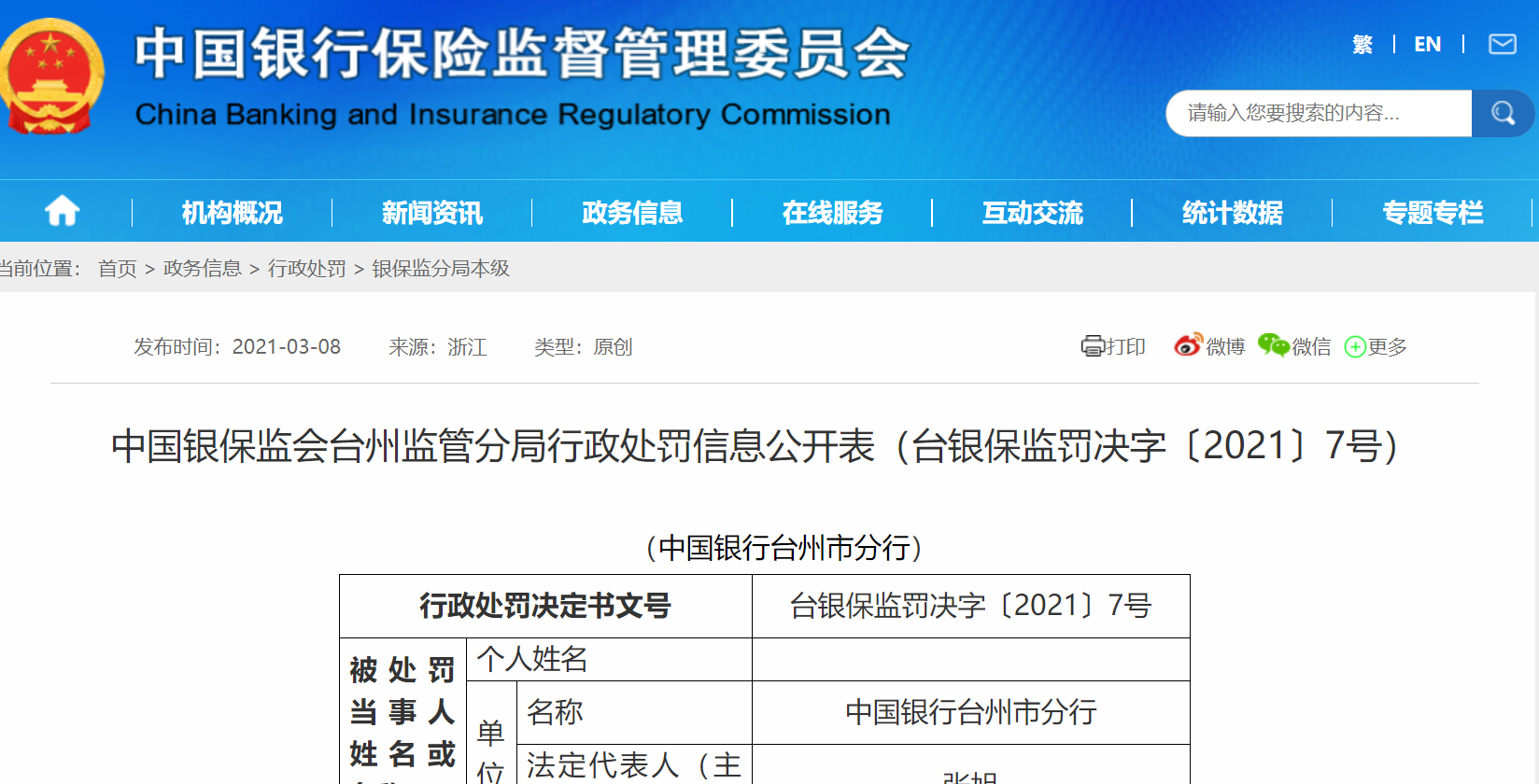
Task: Click 行政处罚 breadcrumb link
Action: point(307,269)
